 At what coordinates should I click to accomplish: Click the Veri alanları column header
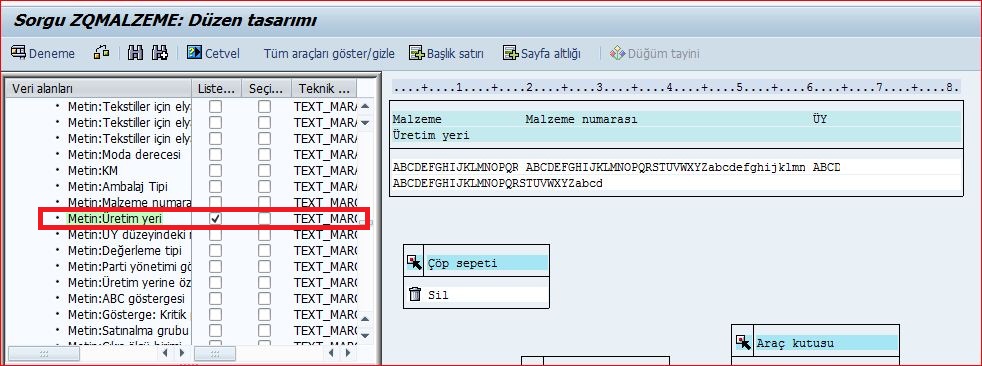point(98,88)
